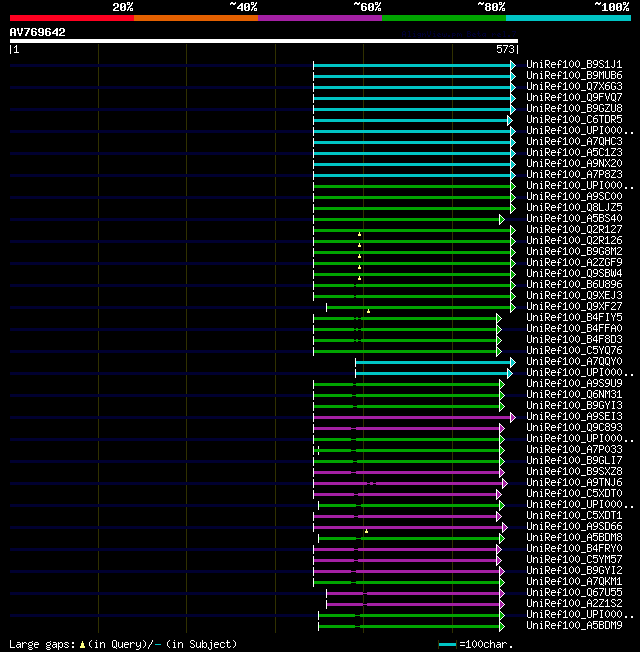Click the cyan ~100% identity legend segment

pos(568,18)
